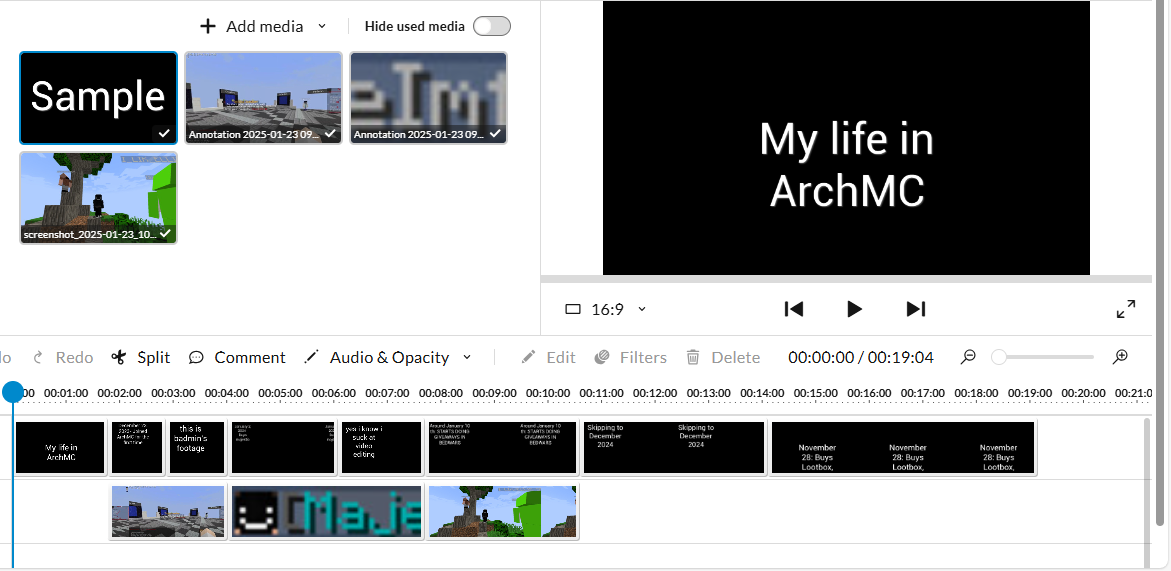Click the 00:15:00 mark on the ruler
The width and height of the screenshot is (1171, 571).
(815, 393)
